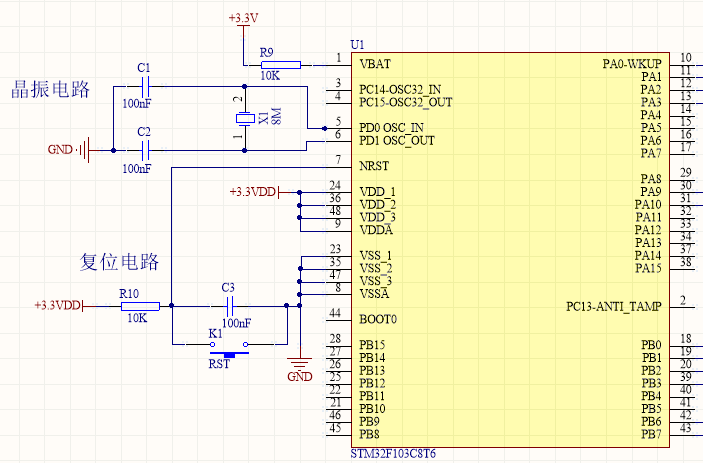Image resolution: width=703 pixels, height=463 pixels.
Task: Click the PA0-WKUP pin label
Action: pos(631,64)
